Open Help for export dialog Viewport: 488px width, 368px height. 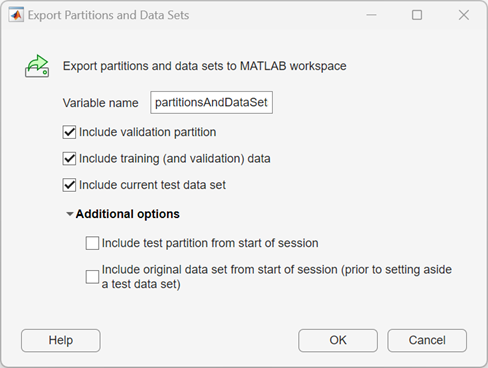(61, 340)
